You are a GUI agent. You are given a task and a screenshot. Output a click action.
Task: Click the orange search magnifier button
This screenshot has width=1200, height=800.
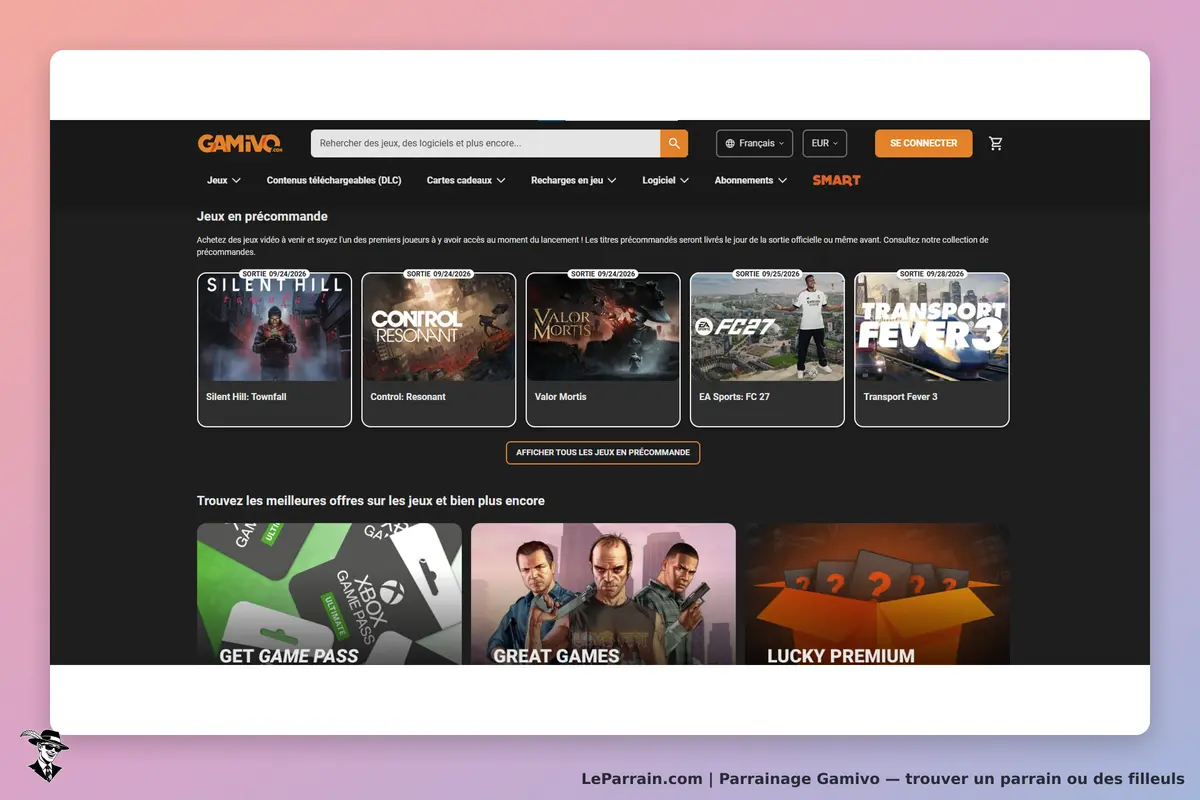point(674,143)
